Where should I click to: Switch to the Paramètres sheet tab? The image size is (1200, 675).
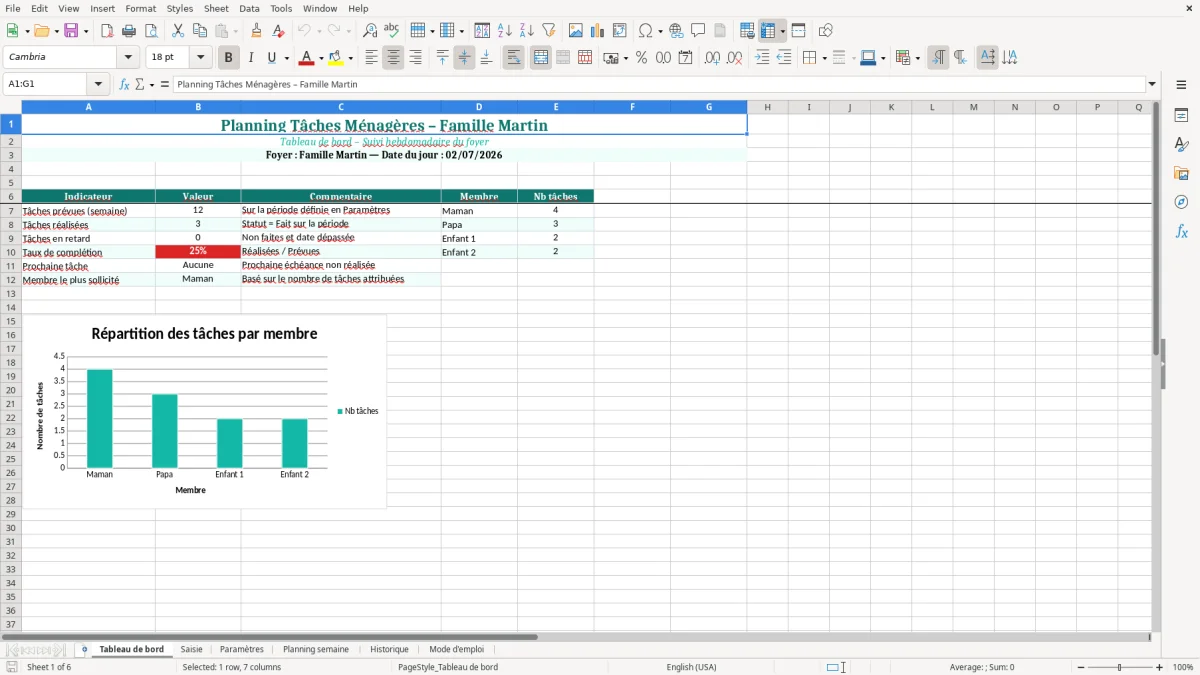(242, 649)
